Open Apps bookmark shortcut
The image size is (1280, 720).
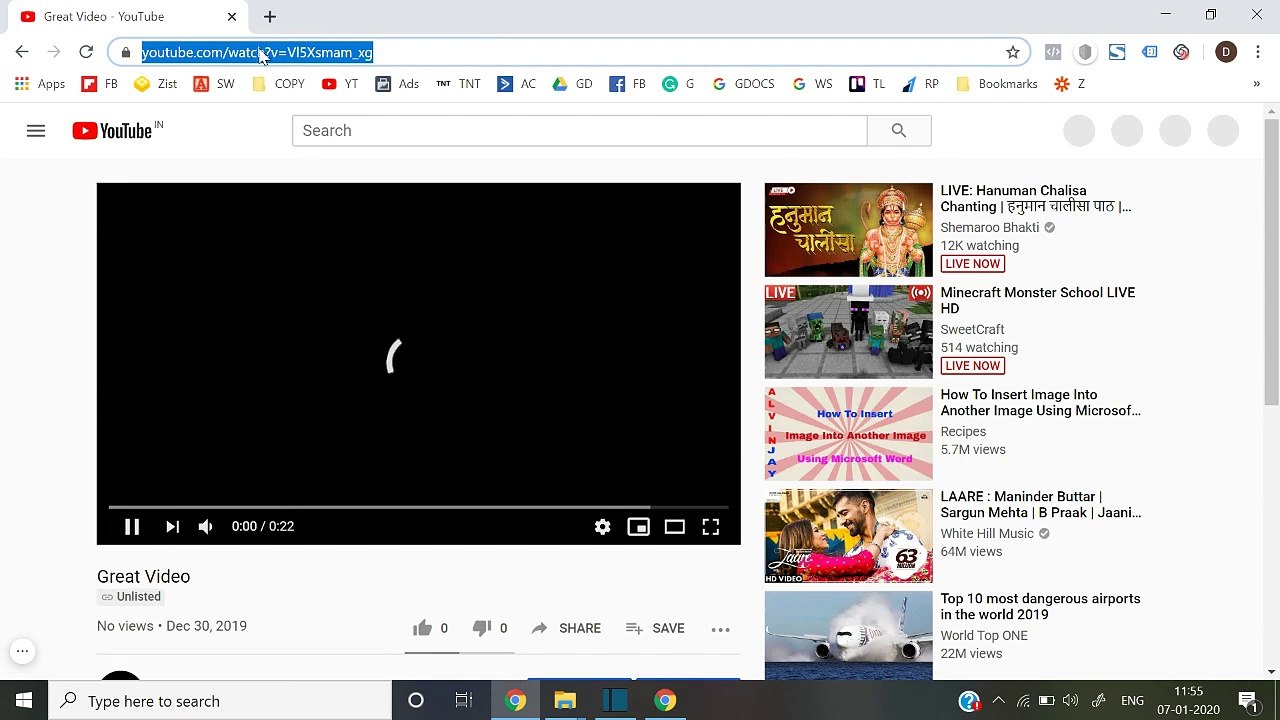40,84
